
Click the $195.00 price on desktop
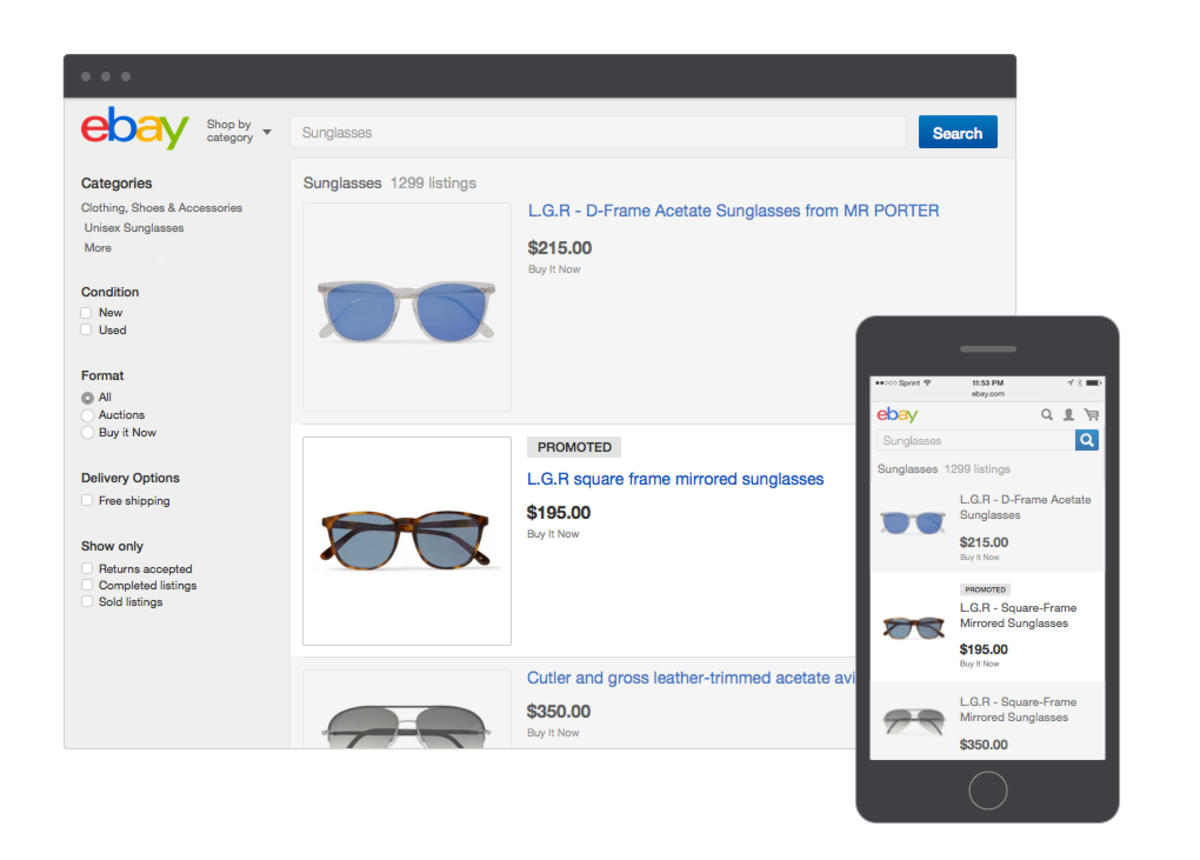558,513
